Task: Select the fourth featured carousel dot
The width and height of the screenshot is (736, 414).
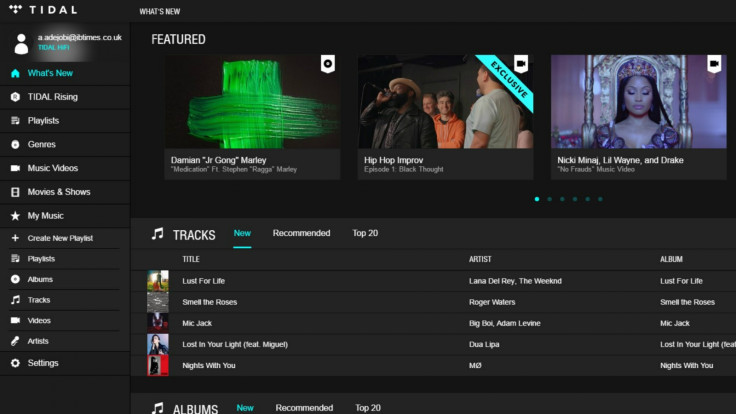Action: [575, 199]
